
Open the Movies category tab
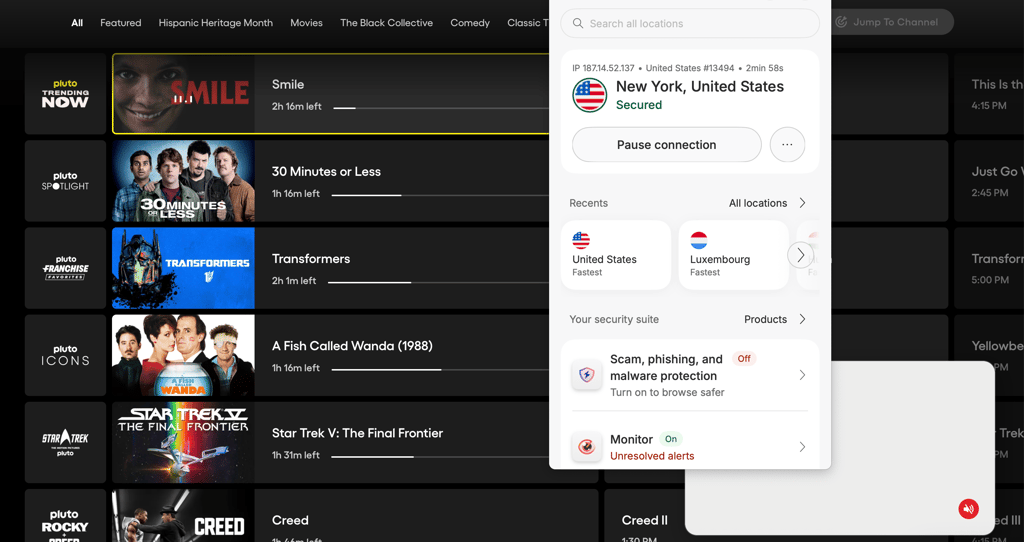pyautogui.click(x=306, y=23)
